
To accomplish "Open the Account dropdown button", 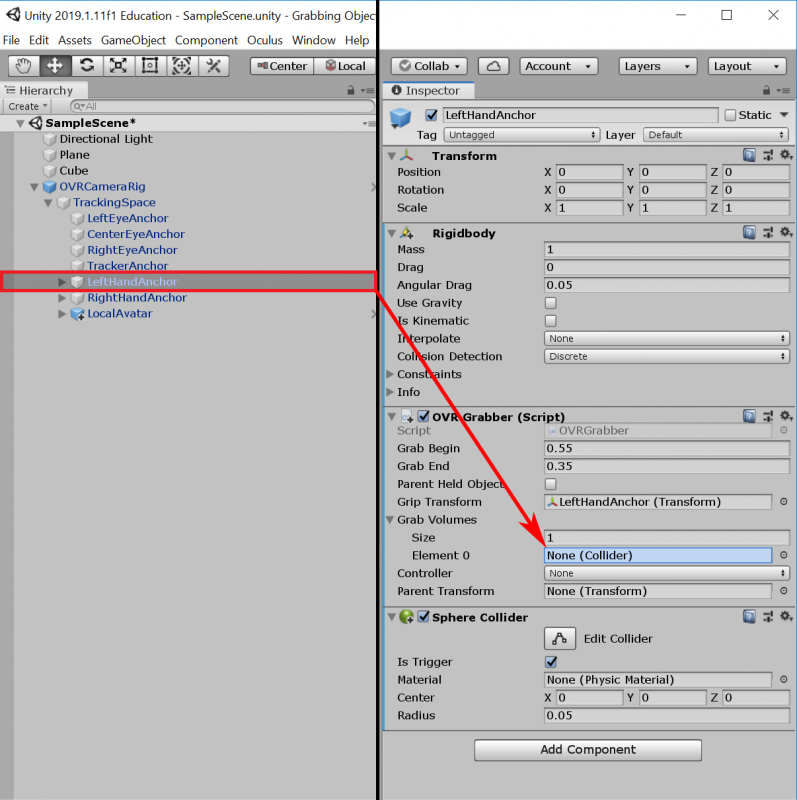I will click(559, 66).
